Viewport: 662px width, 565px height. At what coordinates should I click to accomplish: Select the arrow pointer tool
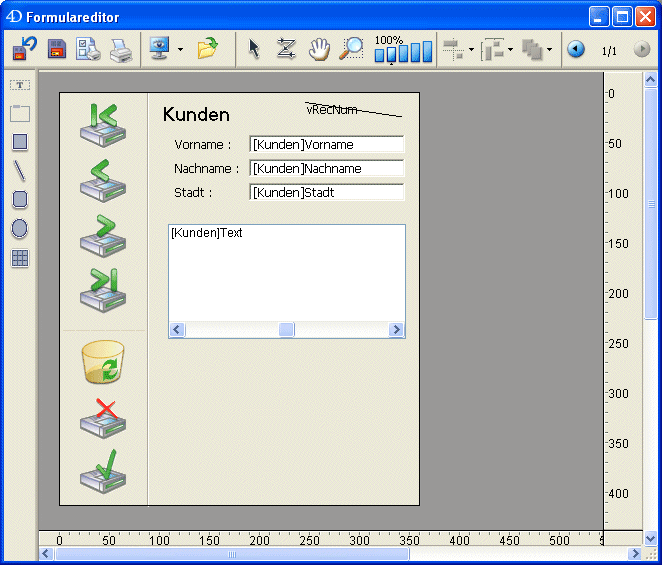point(254,49)
